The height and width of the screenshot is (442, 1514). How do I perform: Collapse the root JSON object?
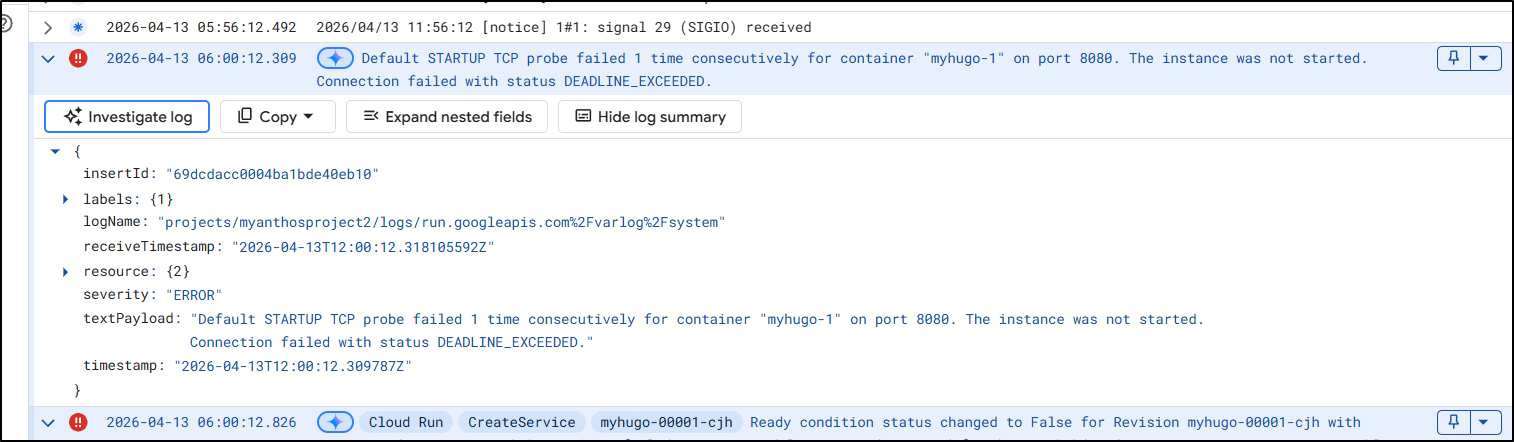(x=55, y=151)
